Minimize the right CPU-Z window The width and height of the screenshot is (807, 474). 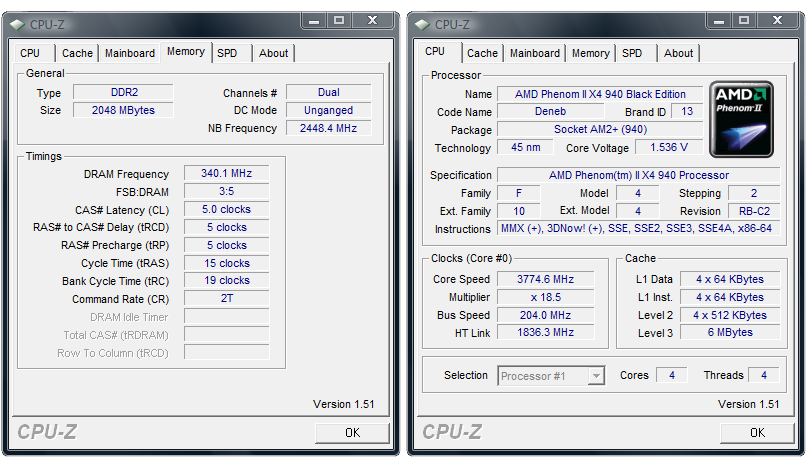click(x=719, y=21)
